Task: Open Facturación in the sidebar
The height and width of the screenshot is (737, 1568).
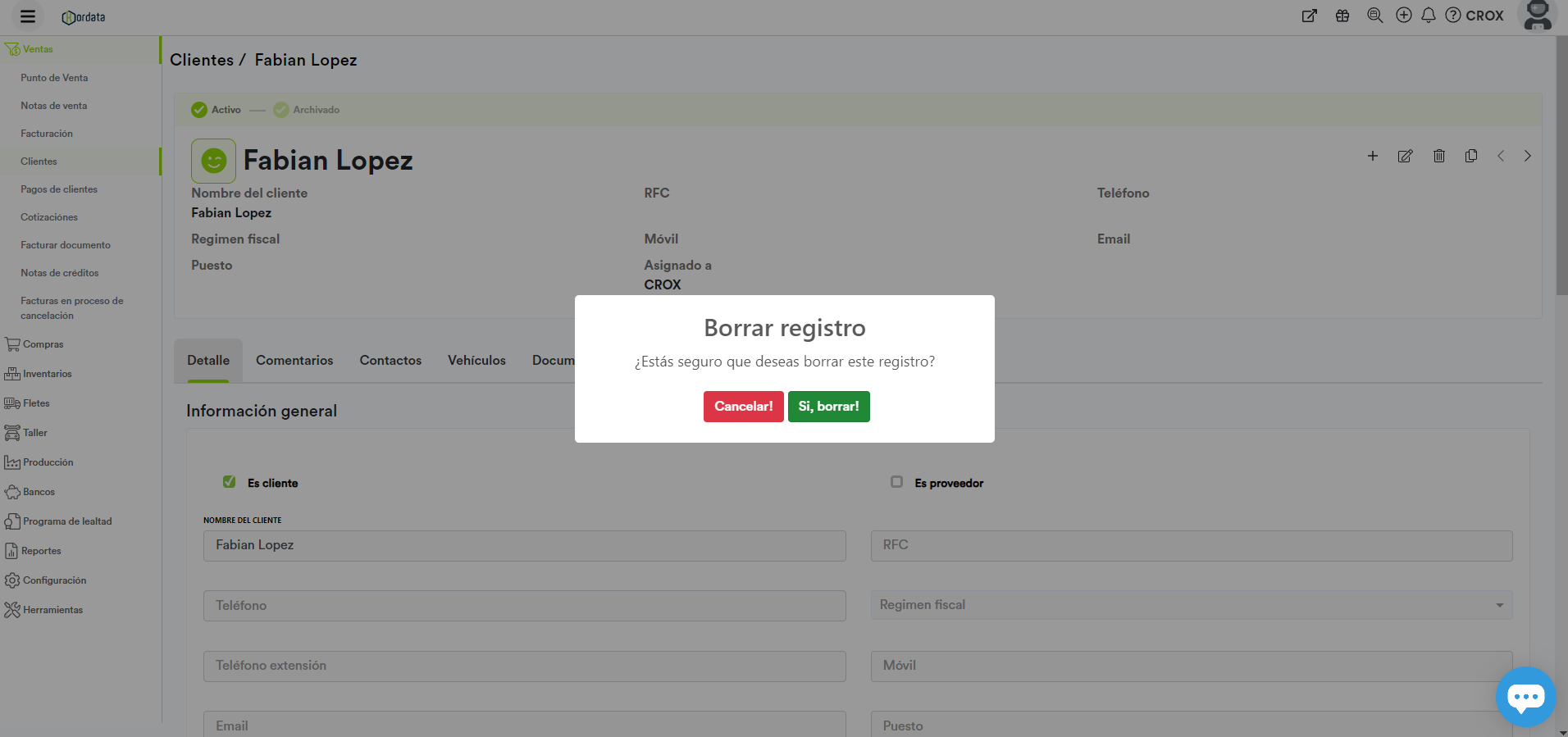Action: pos(47,134)
